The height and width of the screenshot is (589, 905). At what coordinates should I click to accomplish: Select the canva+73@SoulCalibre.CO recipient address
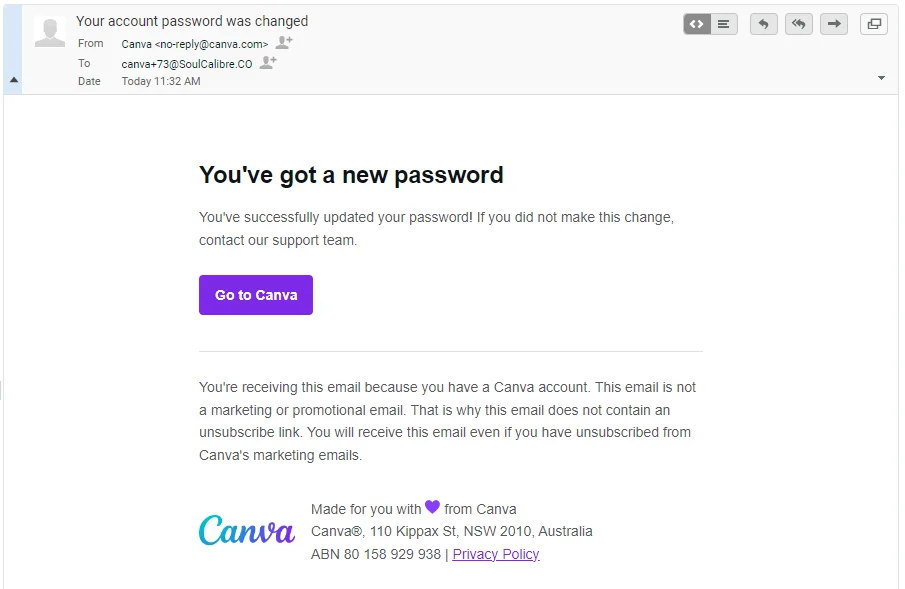click(x=187, y=64)
